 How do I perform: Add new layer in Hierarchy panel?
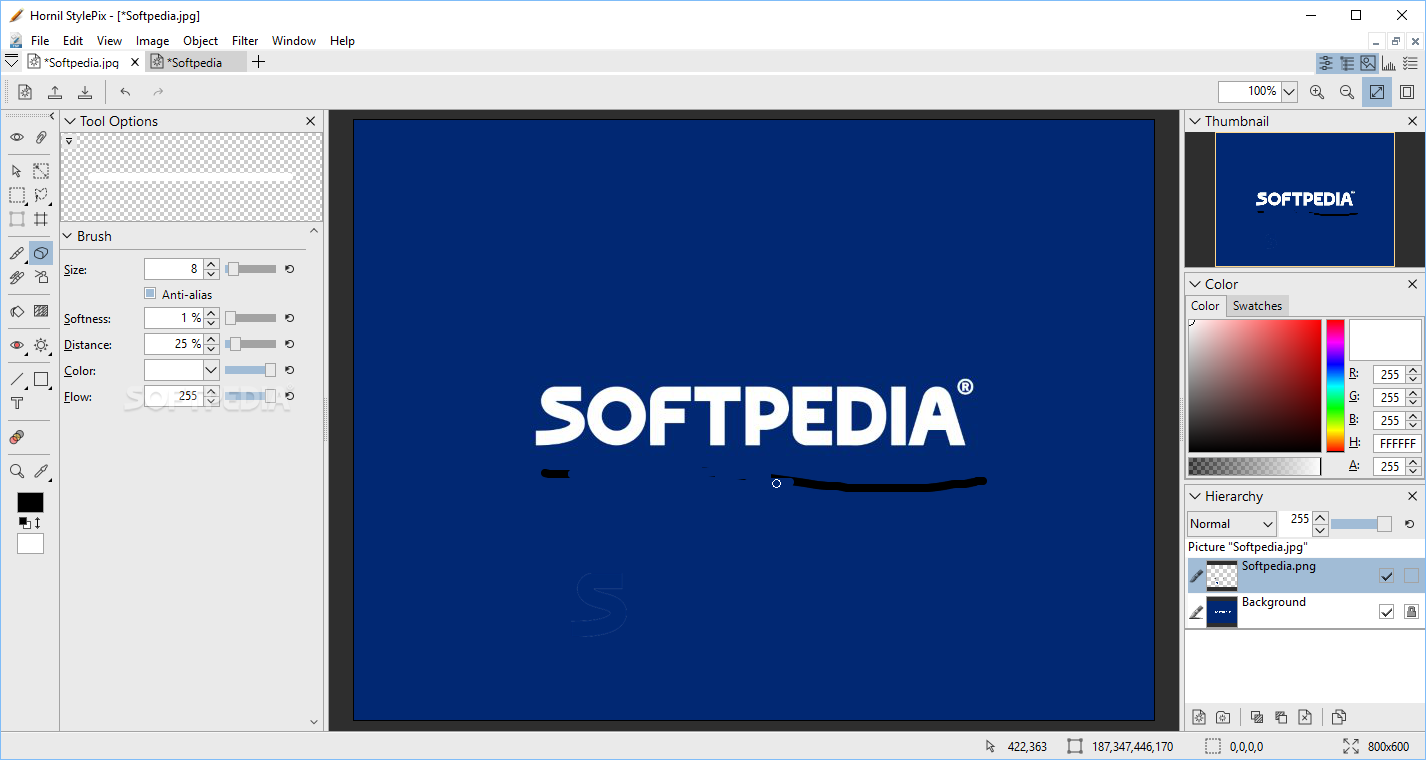click(x=1198, y=717)
